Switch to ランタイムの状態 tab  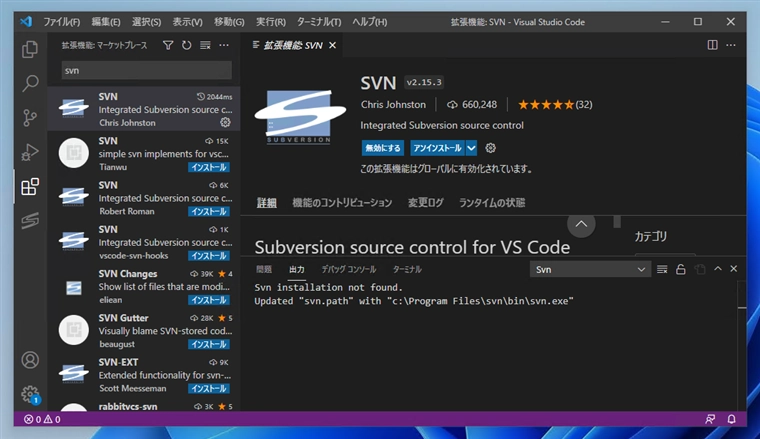[492, 203]
